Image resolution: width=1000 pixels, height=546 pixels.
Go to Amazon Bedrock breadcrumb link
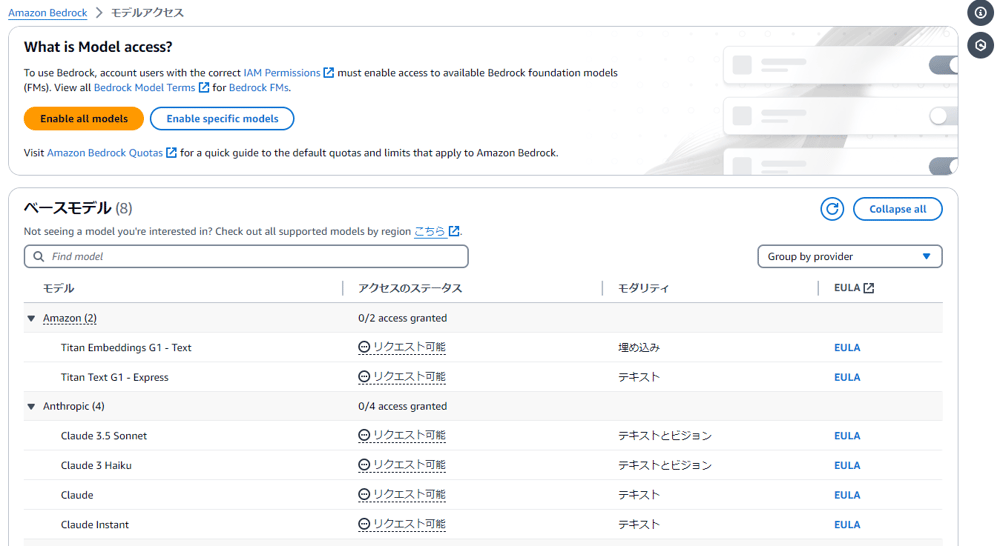[48, 13]
